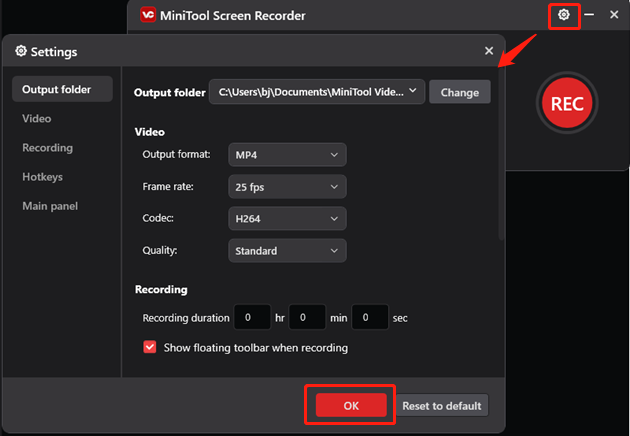This screenshot has height=436, width=630.
Task: Click the Recording section heading
Action: (x=161, y=289)
